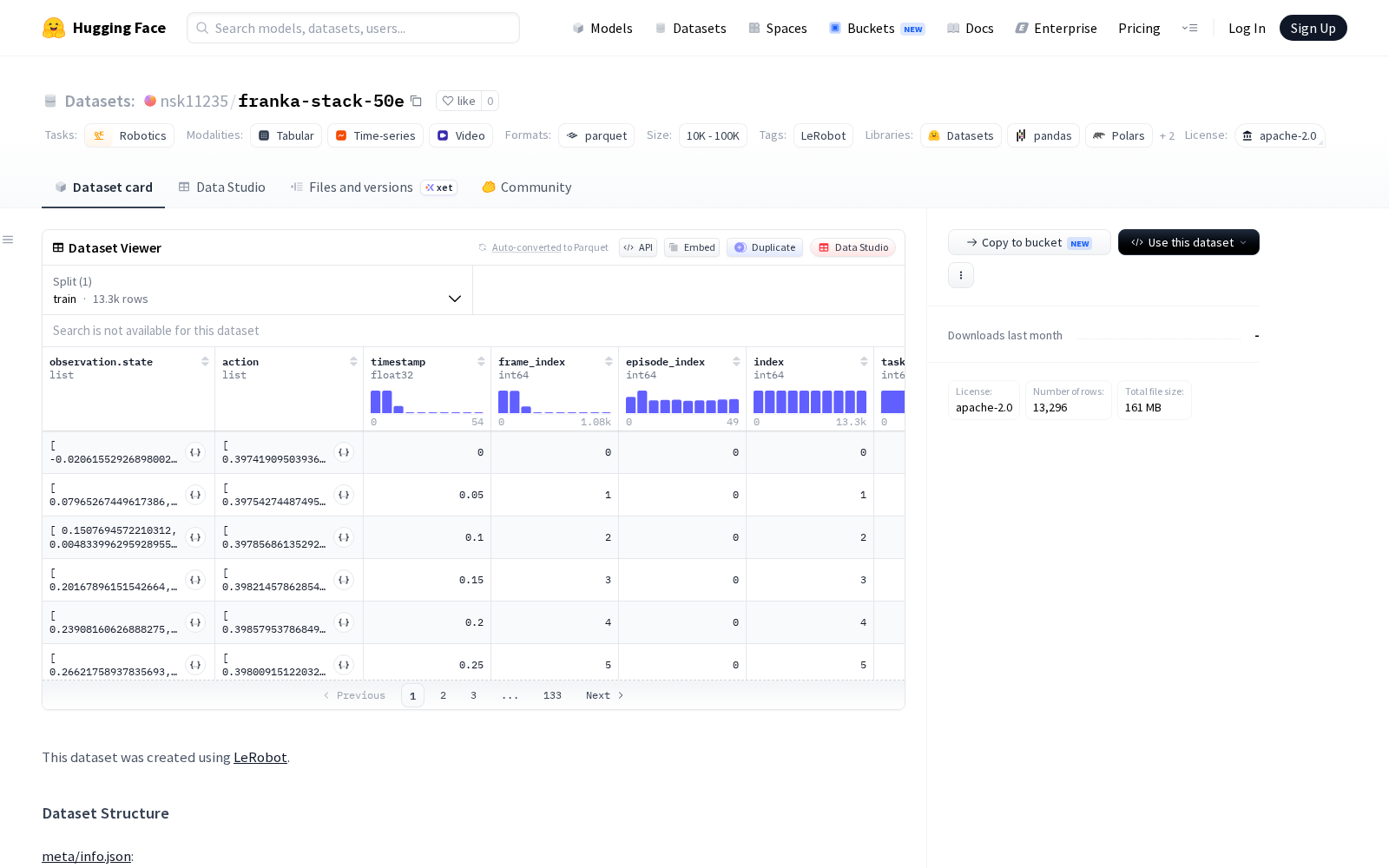Viewport: 1389px width, 868px height.
Task: Click the API button in Dataset Viewer
Action: click(638, 247)
